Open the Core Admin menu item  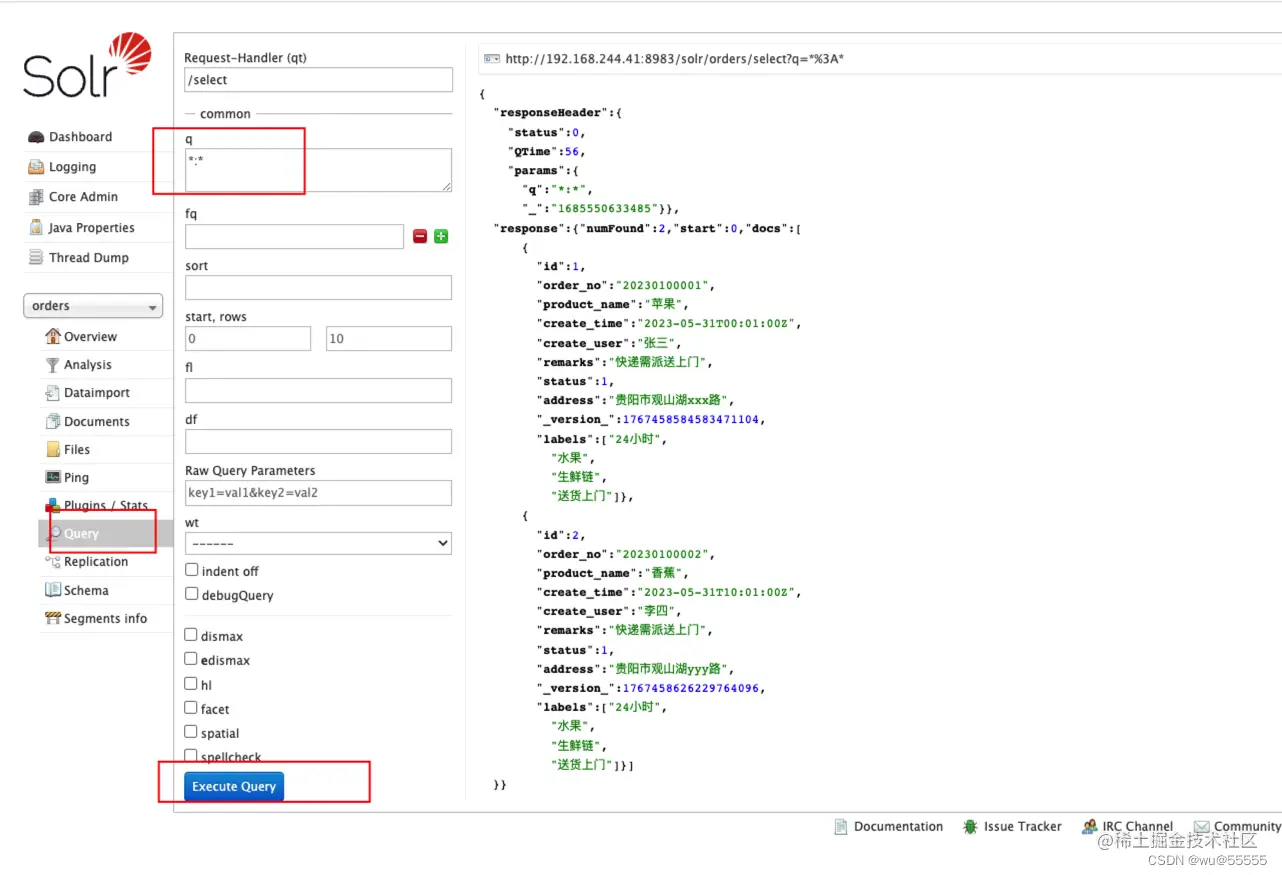[x=83, y=197]
